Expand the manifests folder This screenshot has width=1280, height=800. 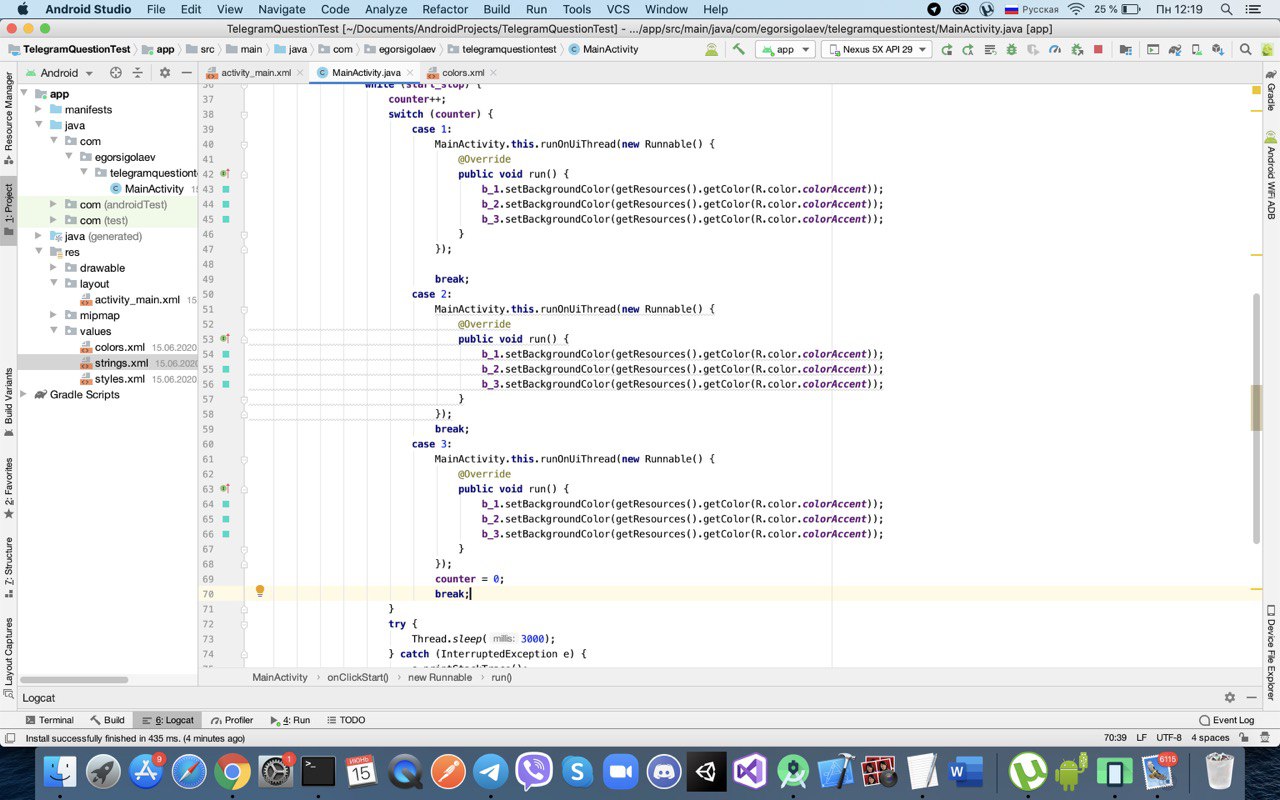coord(38,109)
